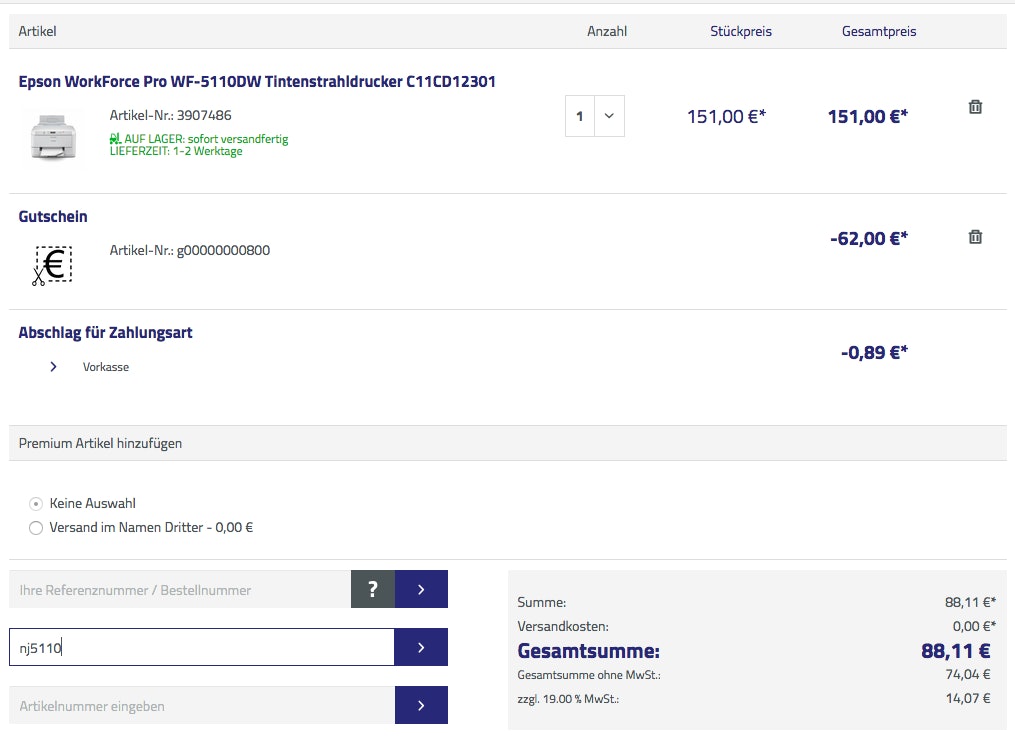Expand the Premium Artikel hinzufügen section
Screen dimensions: 1015x739
(x=100, y=443)
